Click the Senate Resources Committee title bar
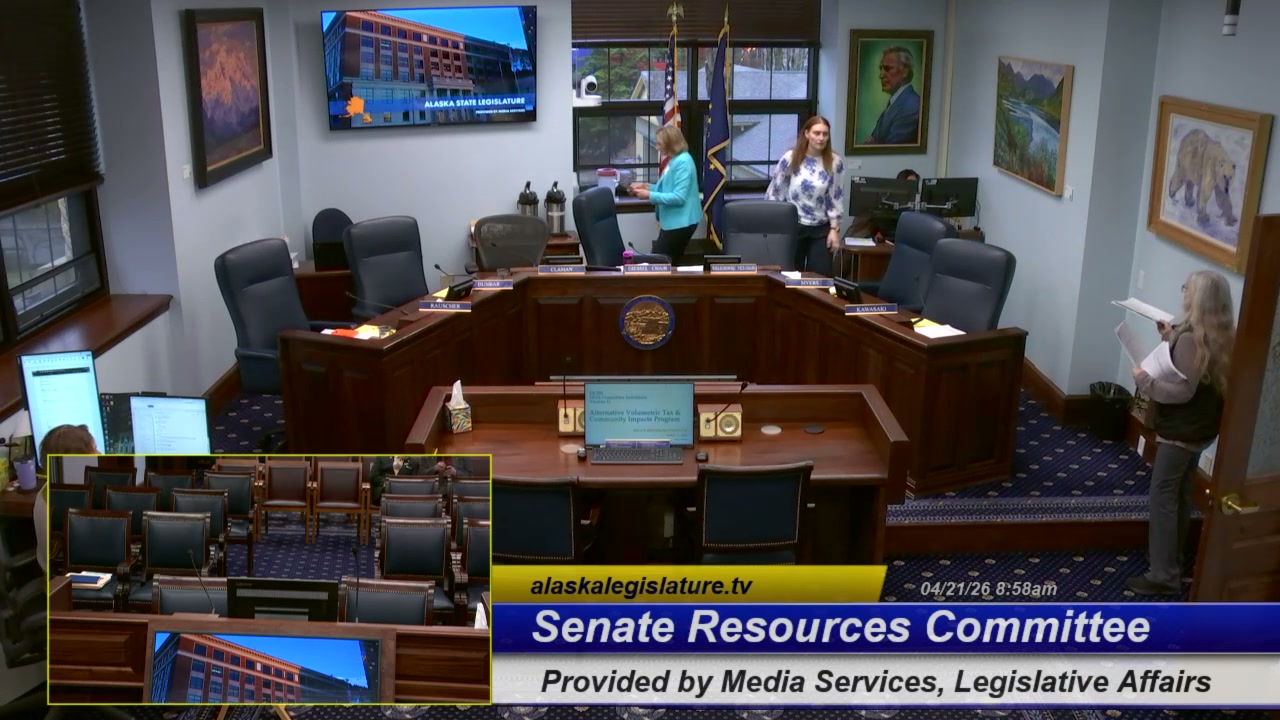The height and width of the screenshot is (720, 1280). 840,628
